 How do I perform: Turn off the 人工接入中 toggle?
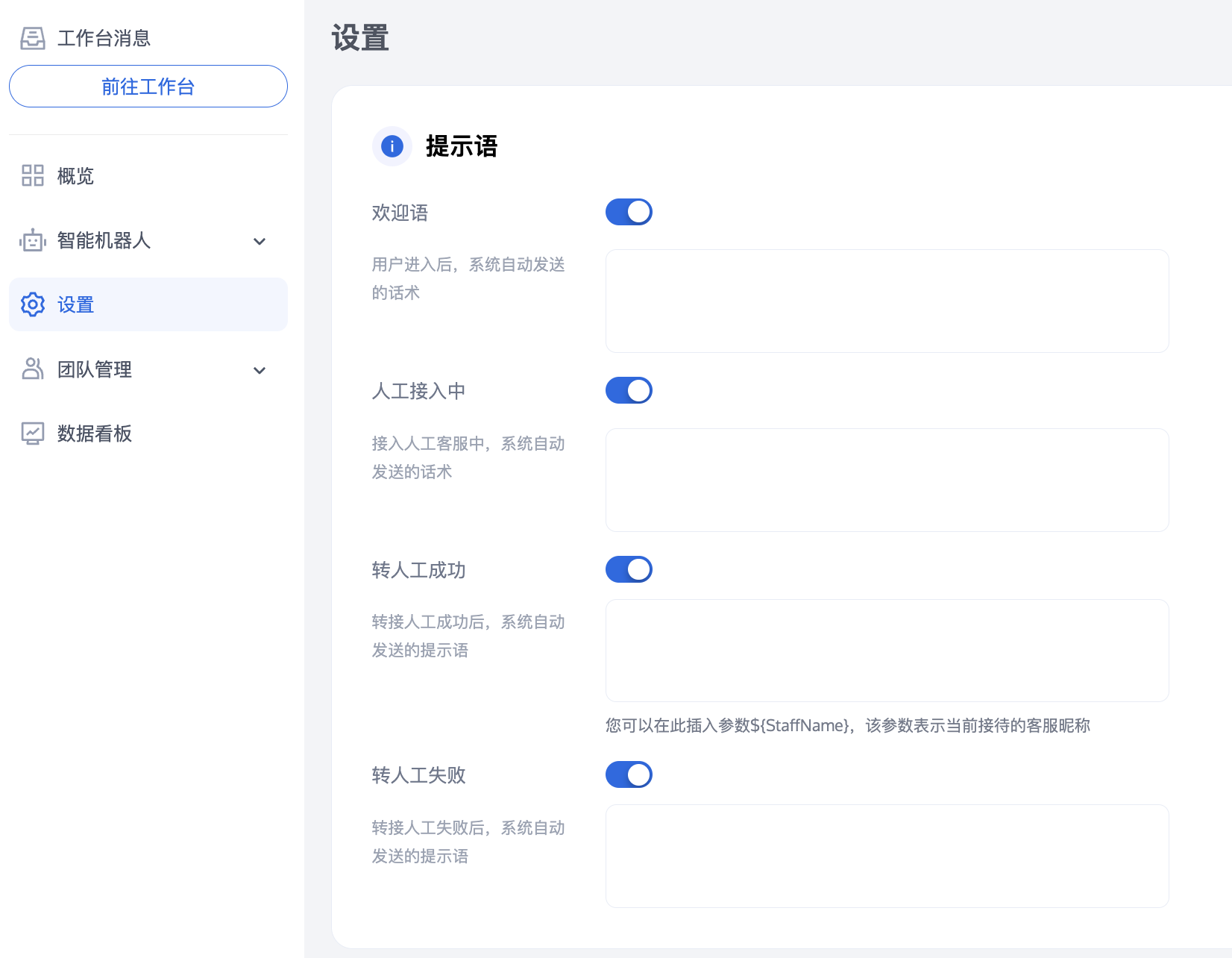pyautogui.click(x=629, y=390)
